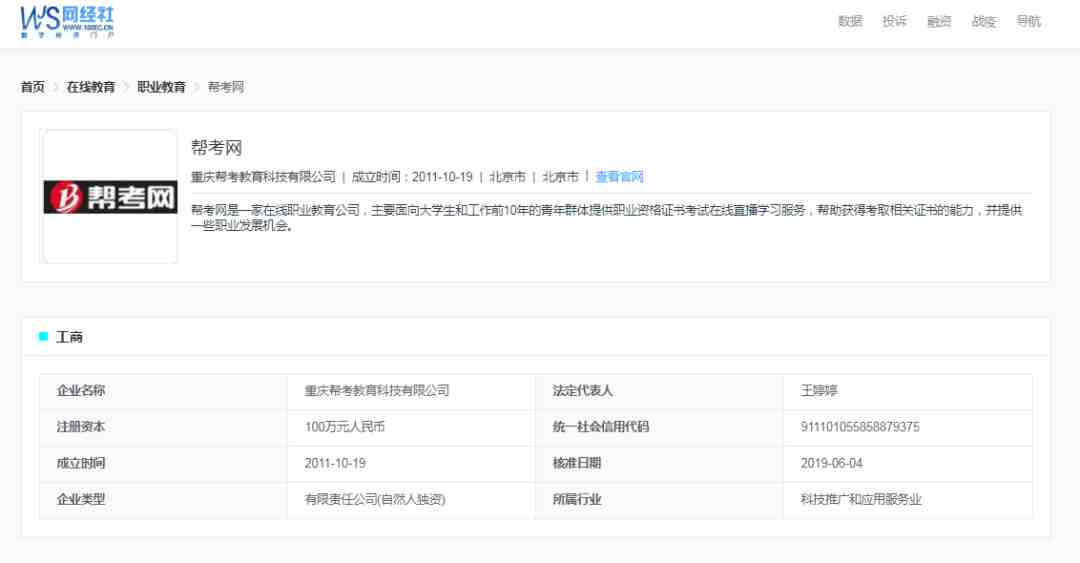Open the 融资 navigation menu
The image size is (1080, 563).
pyautogui.click(x=939, y=21)
